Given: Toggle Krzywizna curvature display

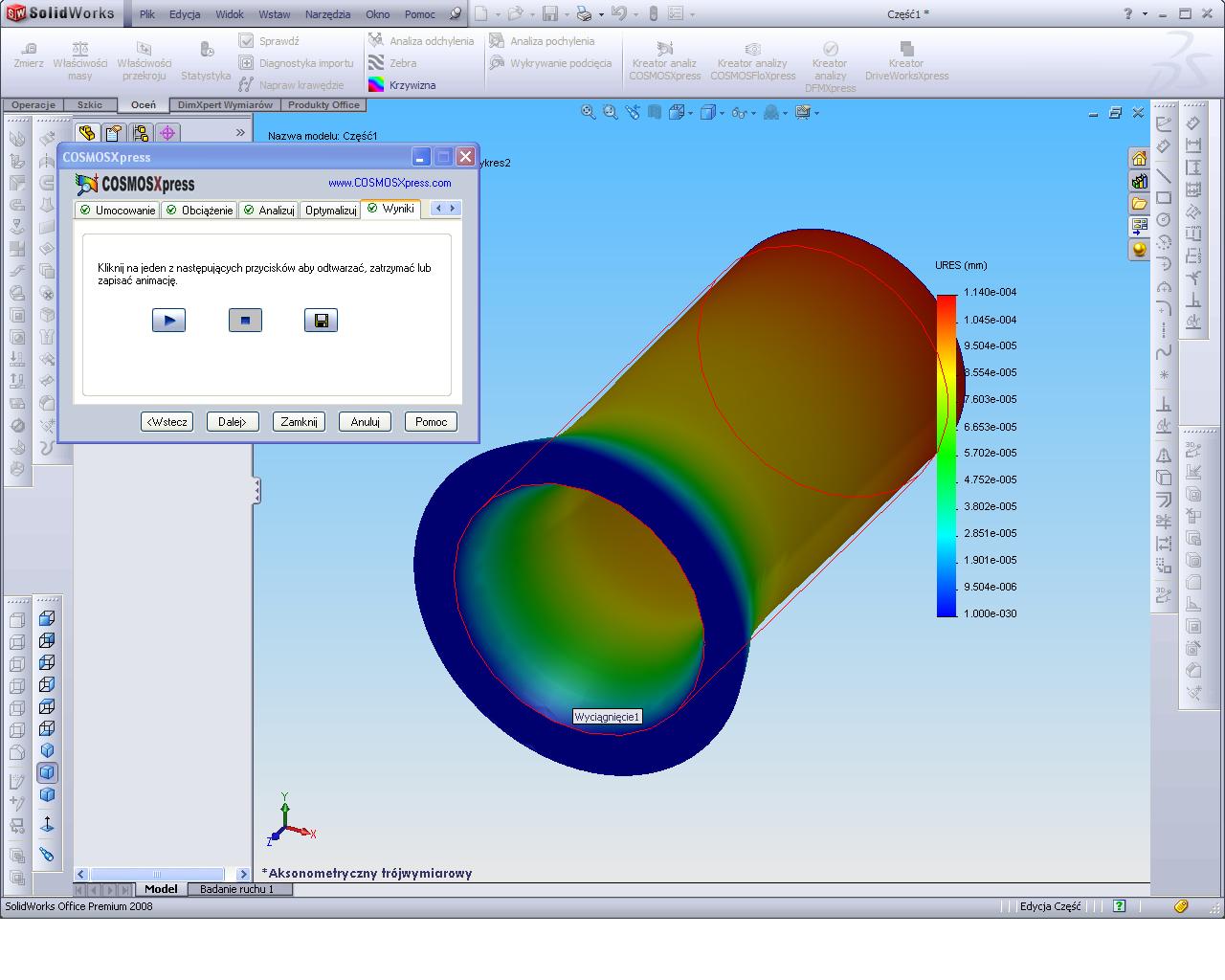Looking at the screenshot, I should [402, 85].
